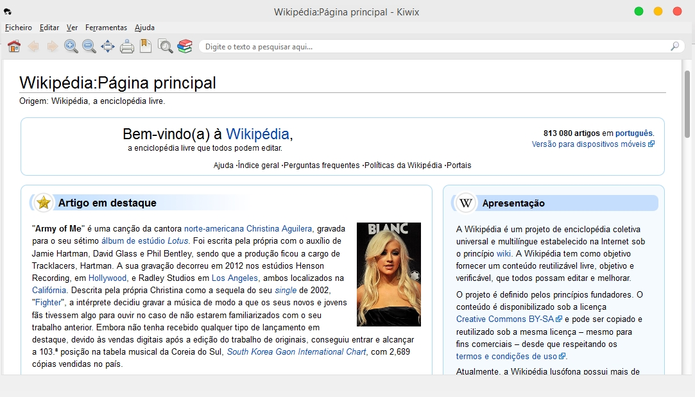The width and height of the screenshot is (695, 397).
Task: Click the yellow window button
Action: pos(658,12)
